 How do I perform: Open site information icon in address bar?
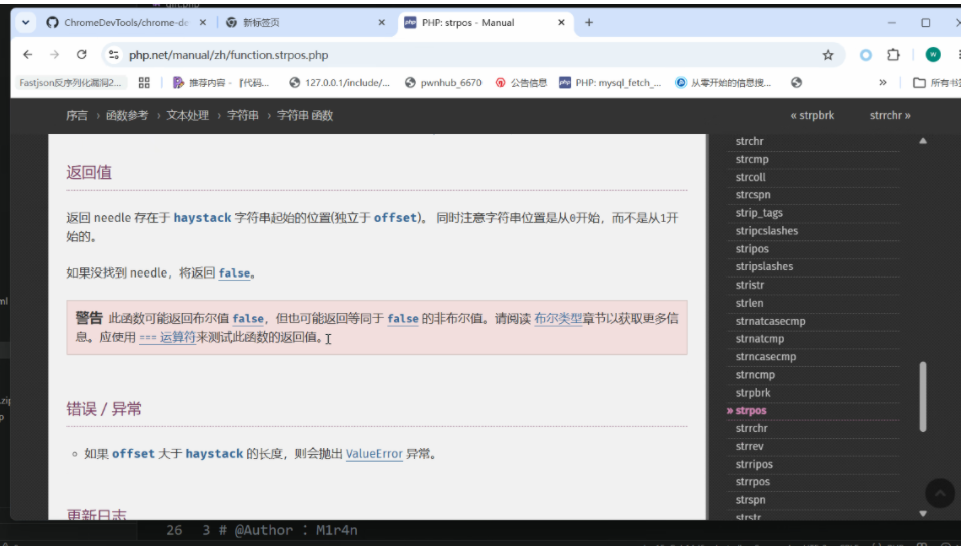(x=113, y=55)
